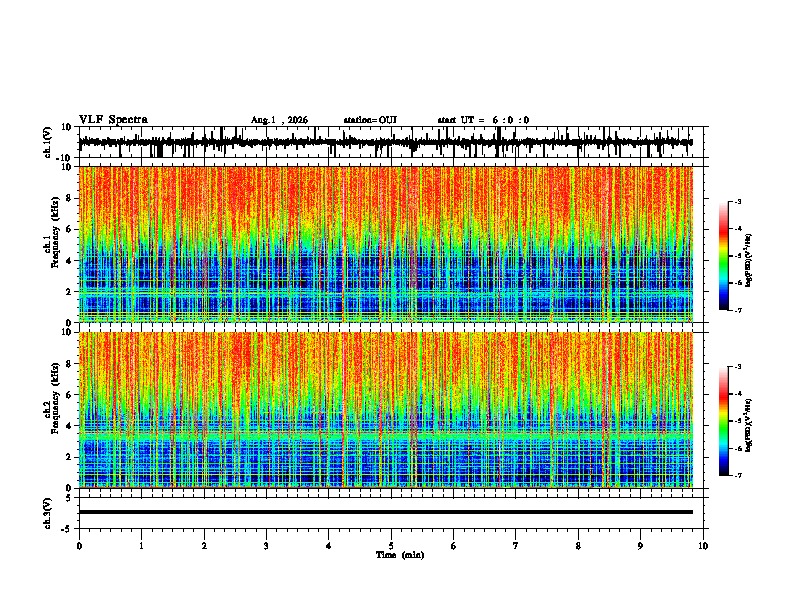Click the ch.2 spectrogram color scale bar
The height and width of the screenshot is (612, 792).
724,421
